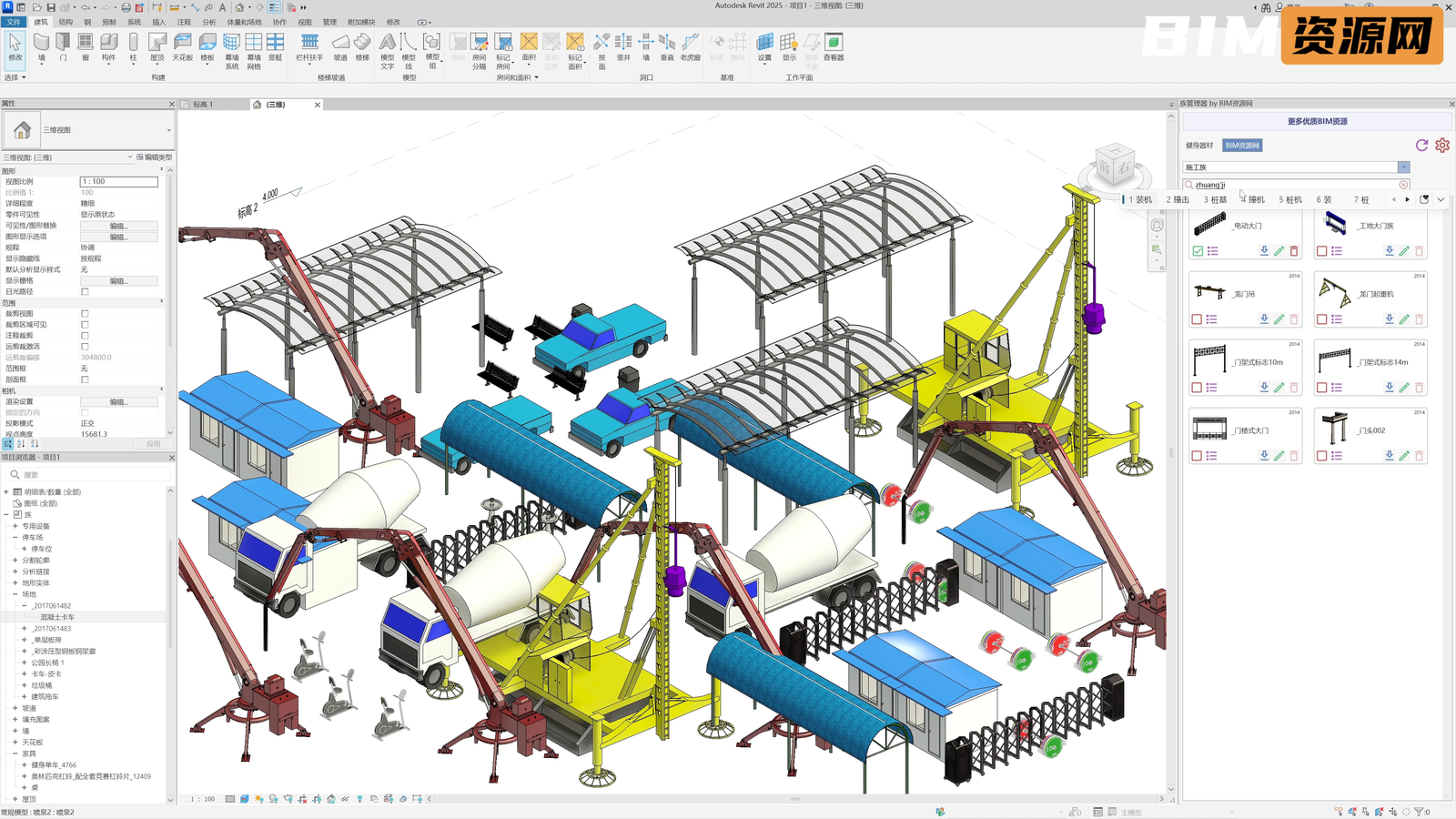The height and width of the screenshot is (819, 1456).
Task: Select the Ceiling (天花板) tool
Action: pyautogui.click(x=183, y=47)
